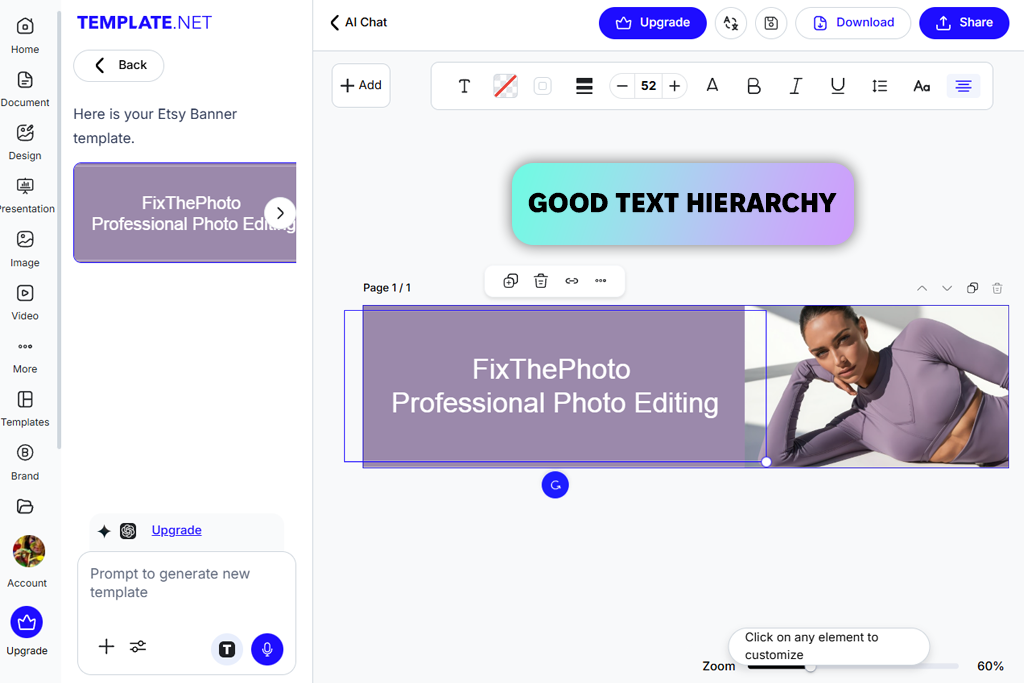
Task: Adjust the Zoom slider handle
Action: click(810, 667)
